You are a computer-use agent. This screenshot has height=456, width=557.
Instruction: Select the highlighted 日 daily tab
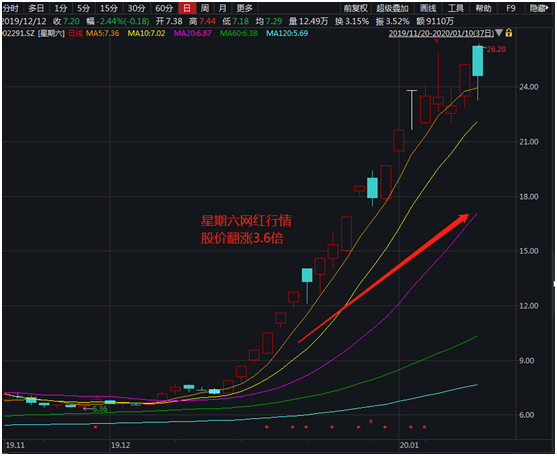pyautogui.click(x=187, y=8)
